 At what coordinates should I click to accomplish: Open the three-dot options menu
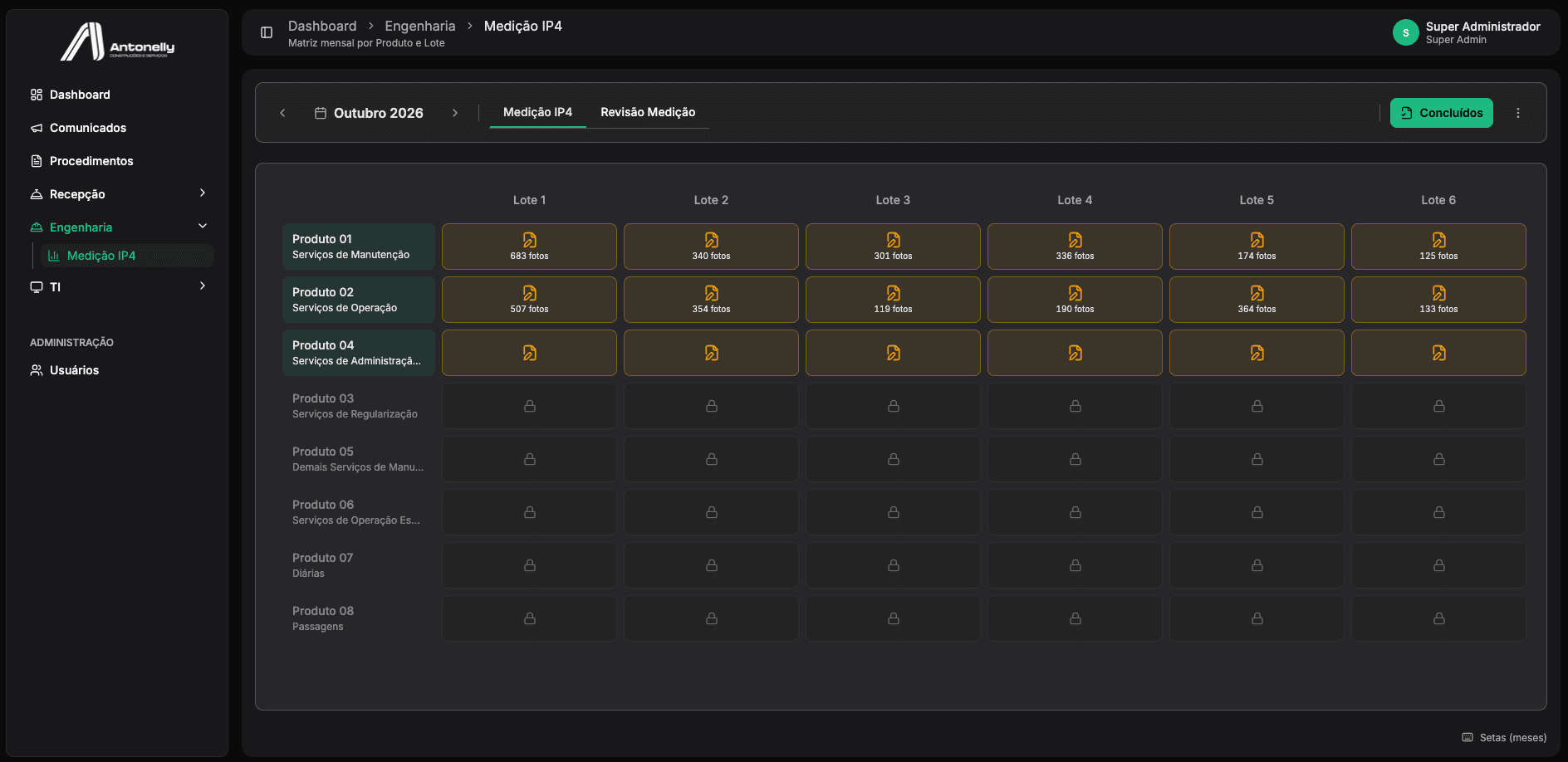point(1518,113)
